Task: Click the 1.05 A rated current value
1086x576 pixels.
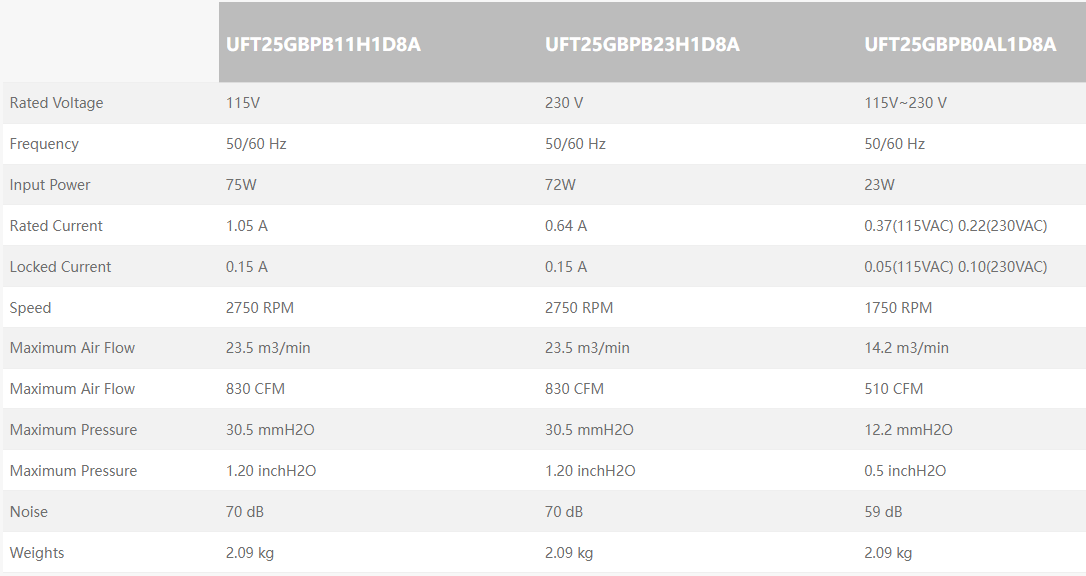Action: [x=247, y=226]
